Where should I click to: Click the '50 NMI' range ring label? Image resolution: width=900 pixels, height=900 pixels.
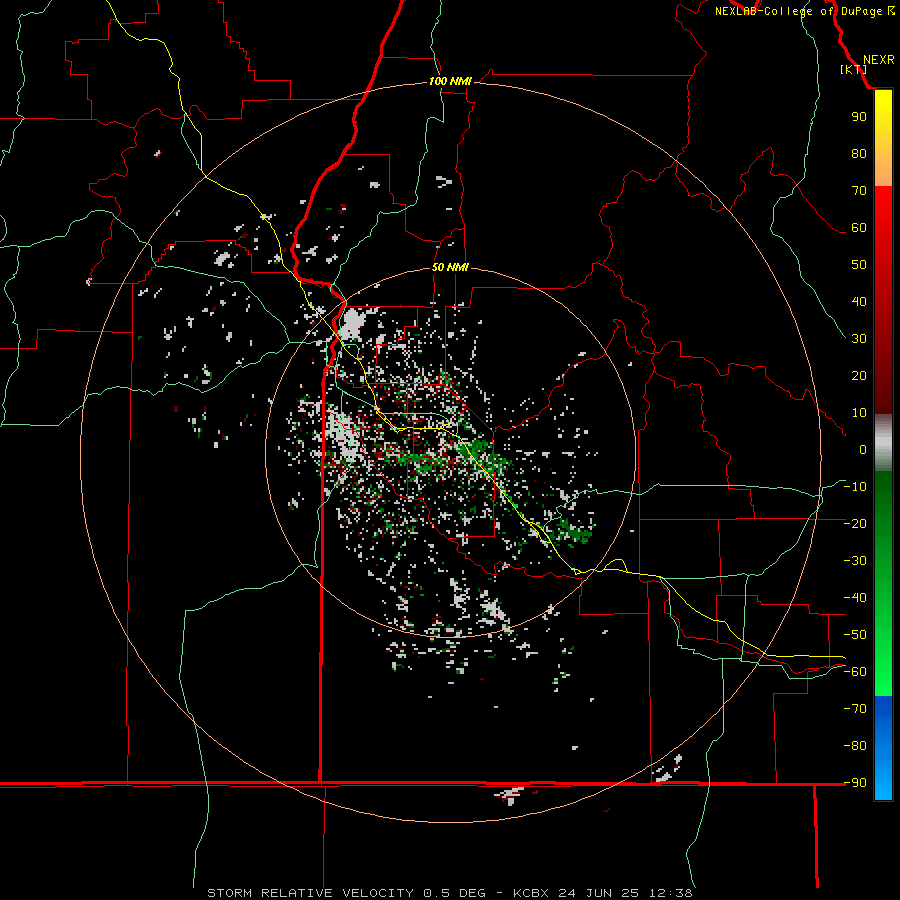450,267
